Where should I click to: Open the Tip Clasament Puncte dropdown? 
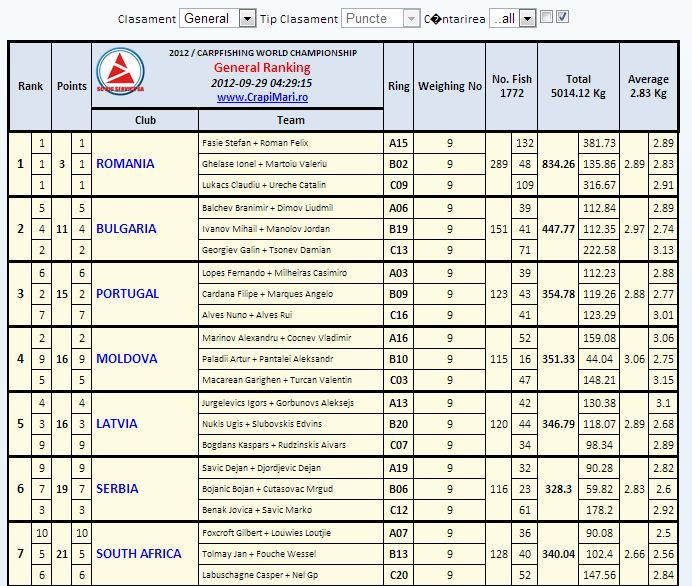click(380, 19)
